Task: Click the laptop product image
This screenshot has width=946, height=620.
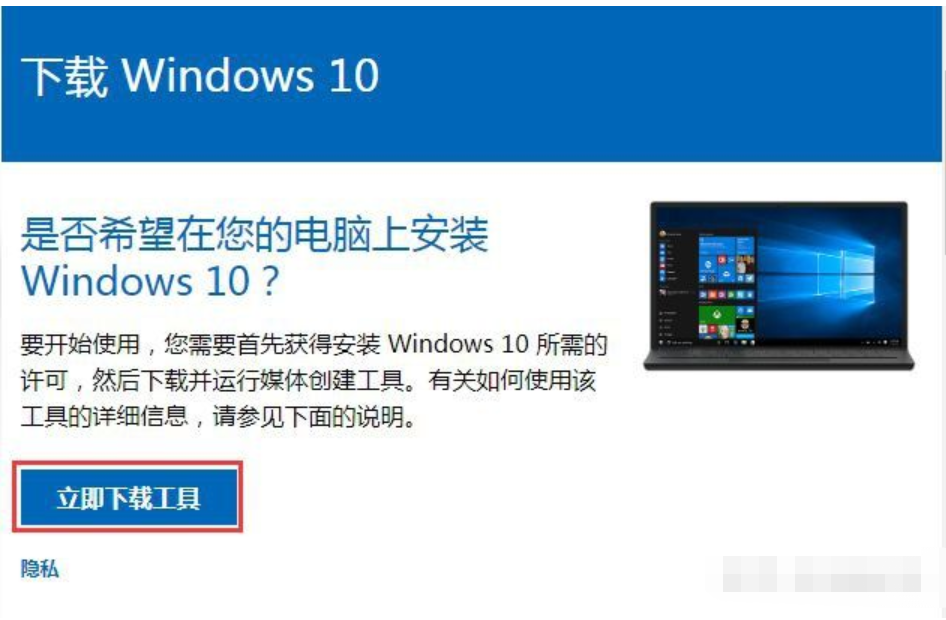Action: 779,285
